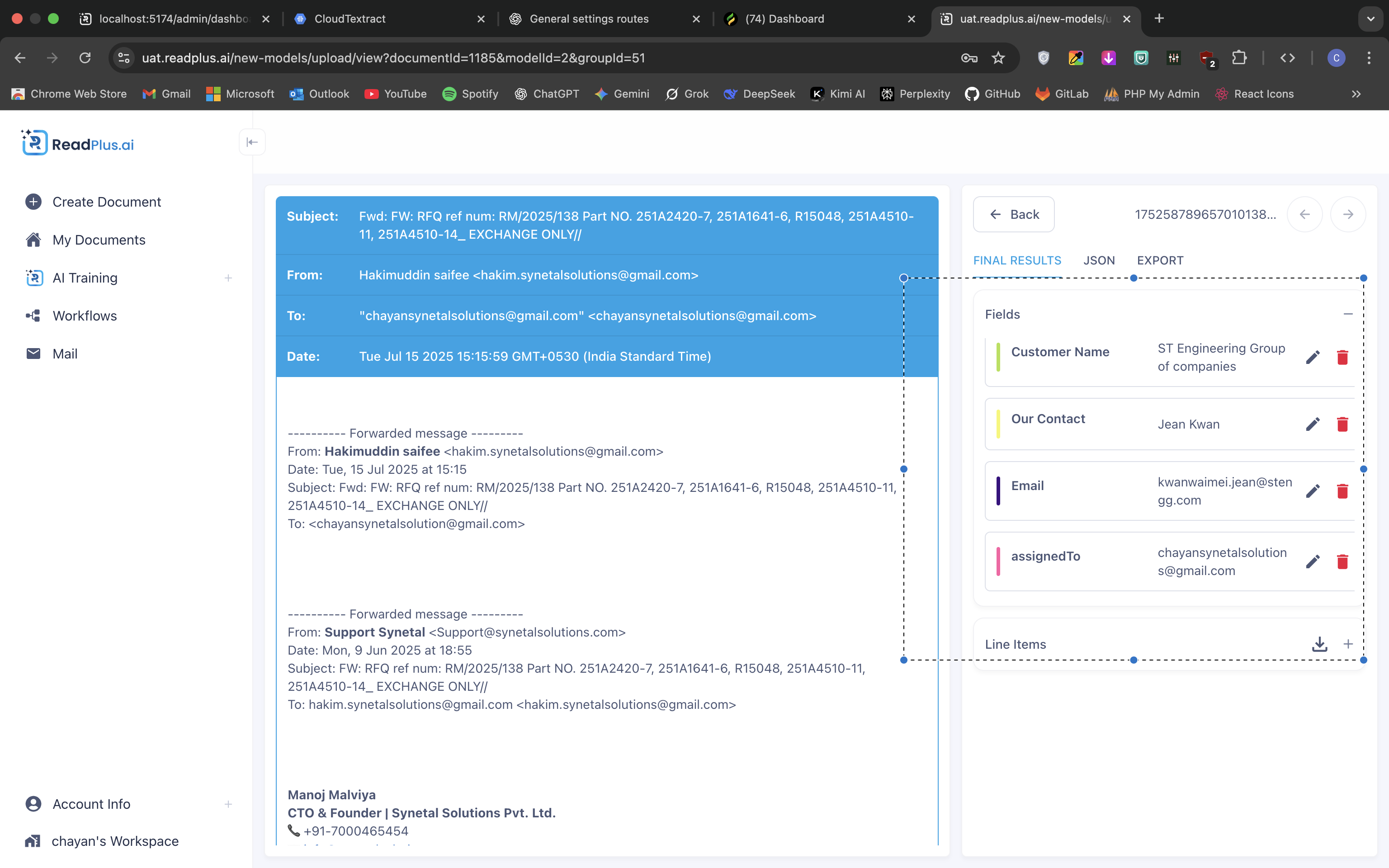Image resolution: width=1389 pixels, height=868 pixels.
Task: Show more bookmarks chevron
Action: pos(1356,94)
